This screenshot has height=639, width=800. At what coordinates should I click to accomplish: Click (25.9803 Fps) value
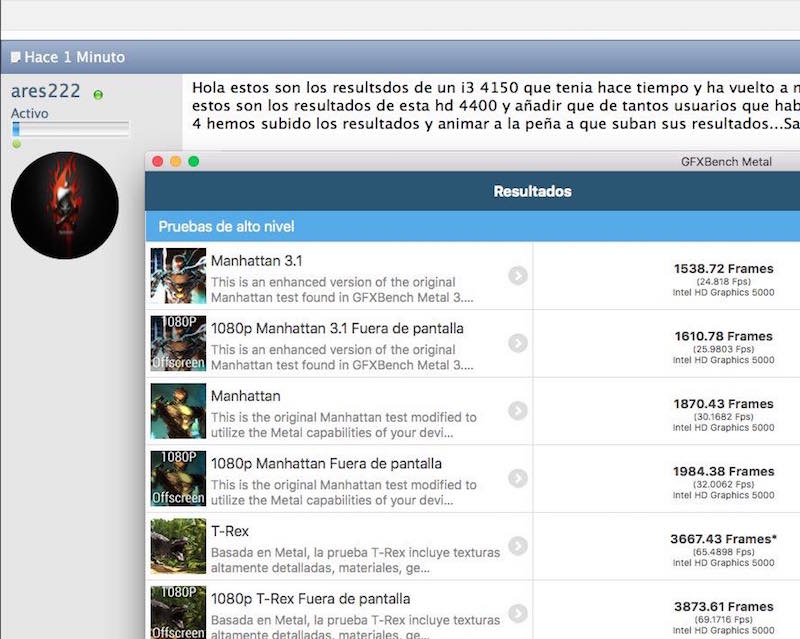coord(723,349)
